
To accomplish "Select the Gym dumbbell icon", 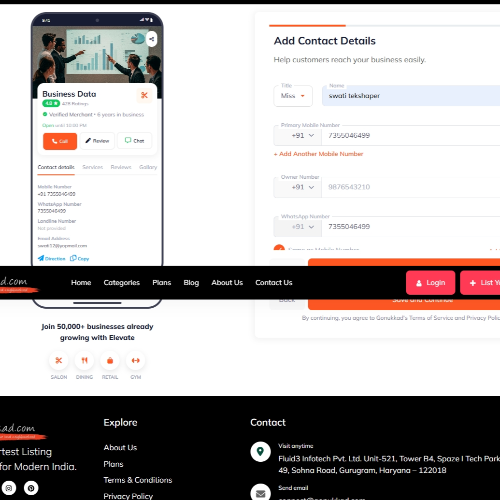I will (136, 360).
